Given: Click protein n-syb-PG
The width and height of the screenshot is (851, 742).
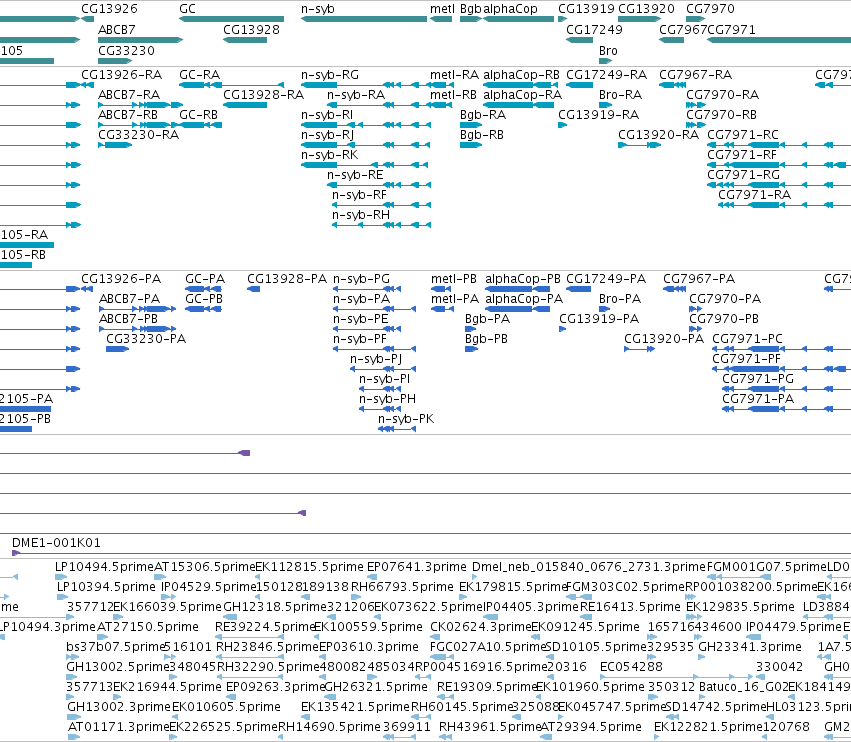Looking at the screenshot, I should click(361, 279).
